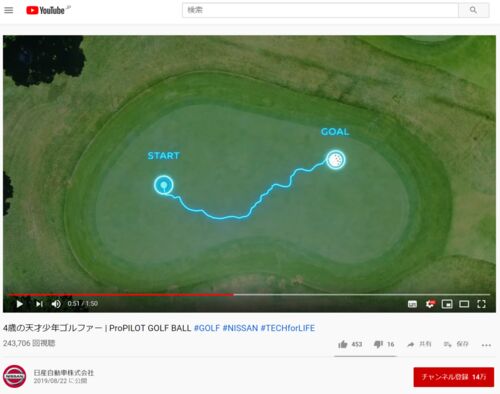Toggle theater mode view
This screenshot has height=394, width=500.
464,304
